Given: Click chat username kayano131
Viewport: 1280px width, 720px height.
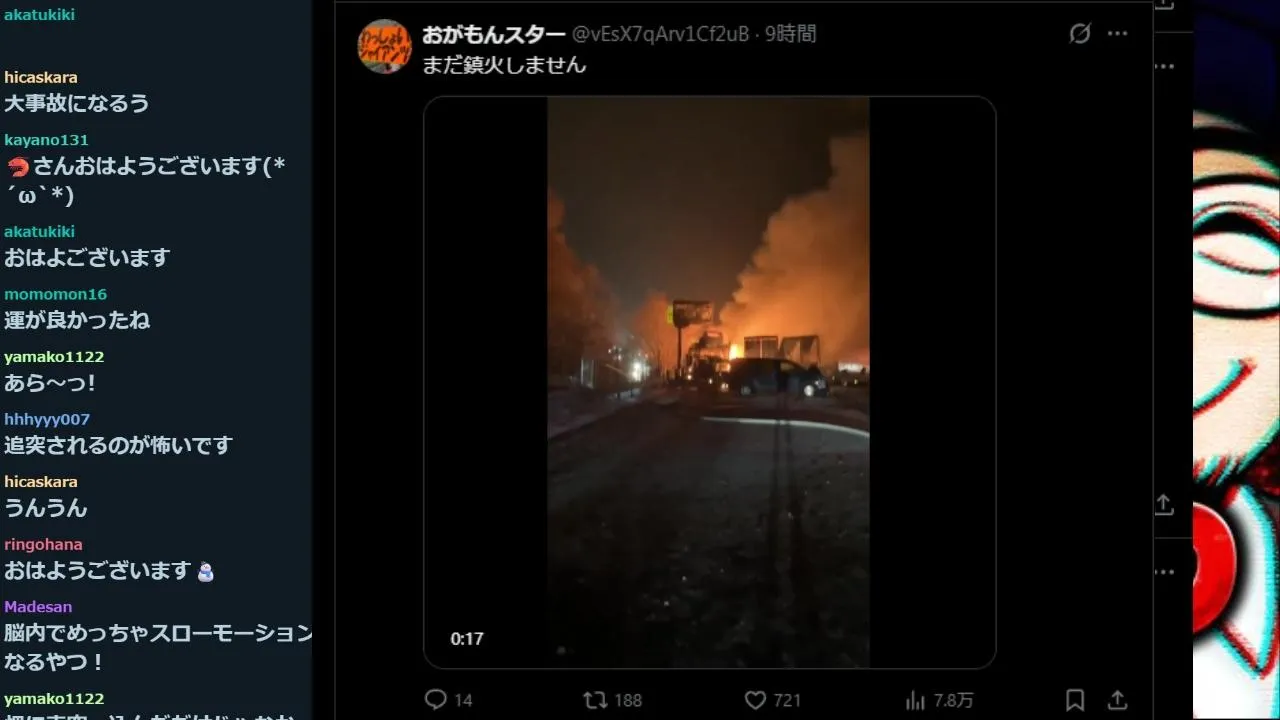Looking at the screenshot, I should [46, 140].
